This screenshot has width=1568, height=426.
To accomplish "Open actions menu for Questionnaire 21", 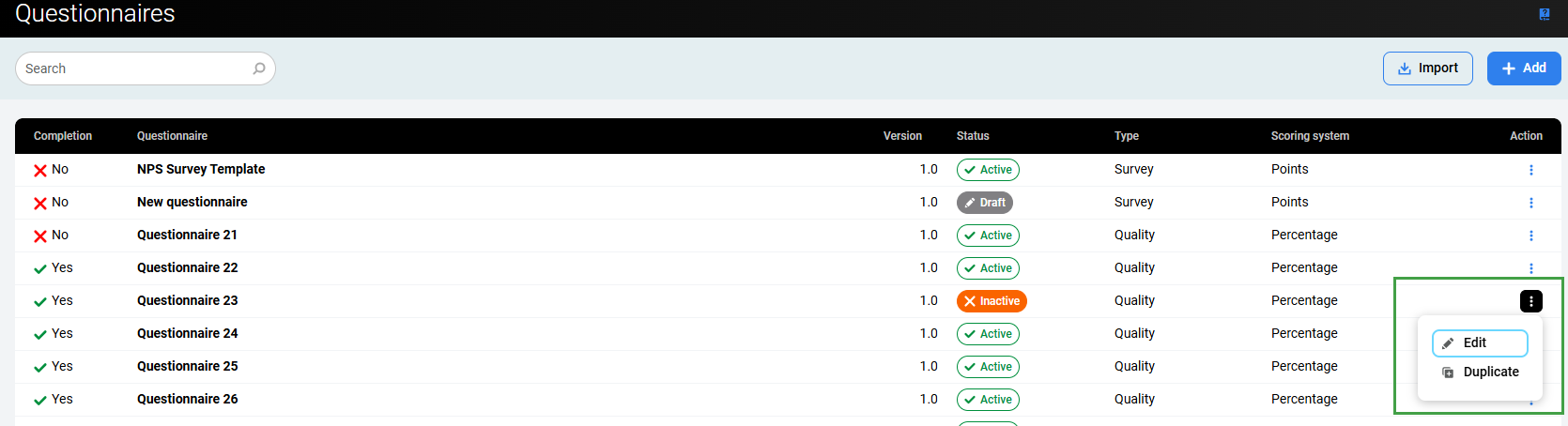I will [1530, 236].
